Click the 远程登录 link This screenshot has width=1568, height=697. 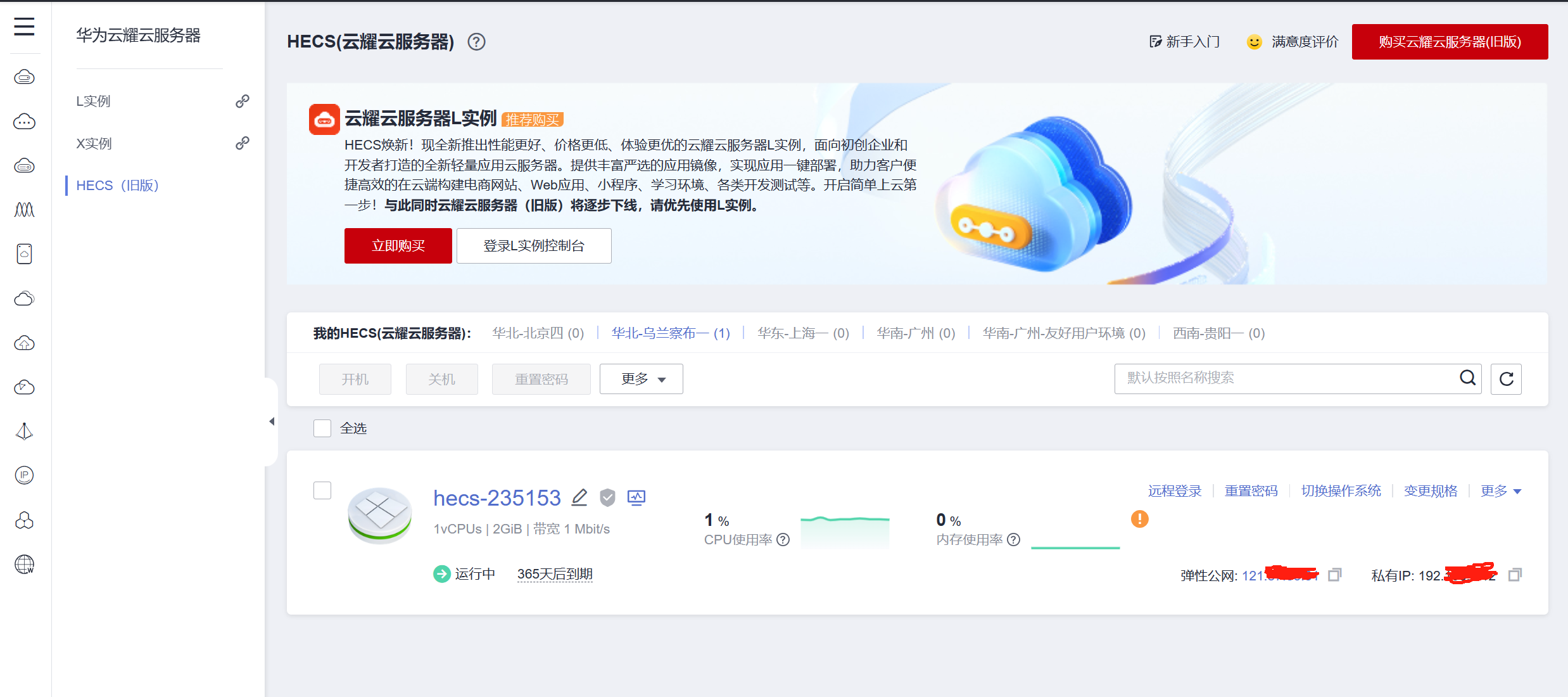coord(1175,491)
